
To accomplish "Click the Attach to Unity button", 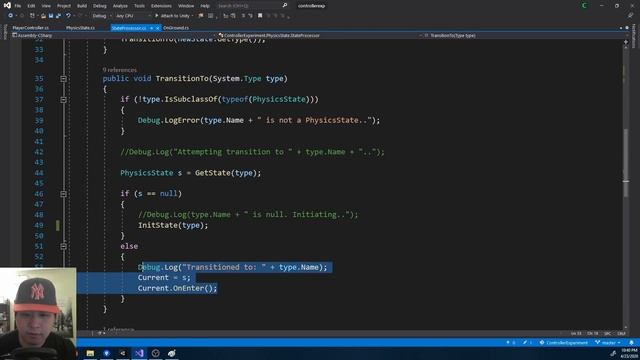I will point(173,16).
